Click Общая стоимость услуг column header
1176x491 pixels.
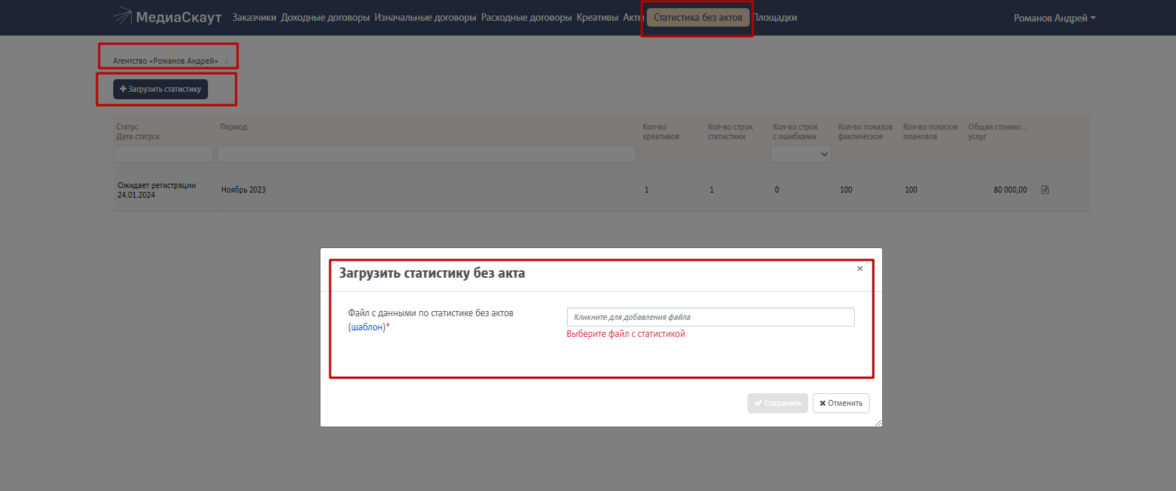tap(998, 132)
